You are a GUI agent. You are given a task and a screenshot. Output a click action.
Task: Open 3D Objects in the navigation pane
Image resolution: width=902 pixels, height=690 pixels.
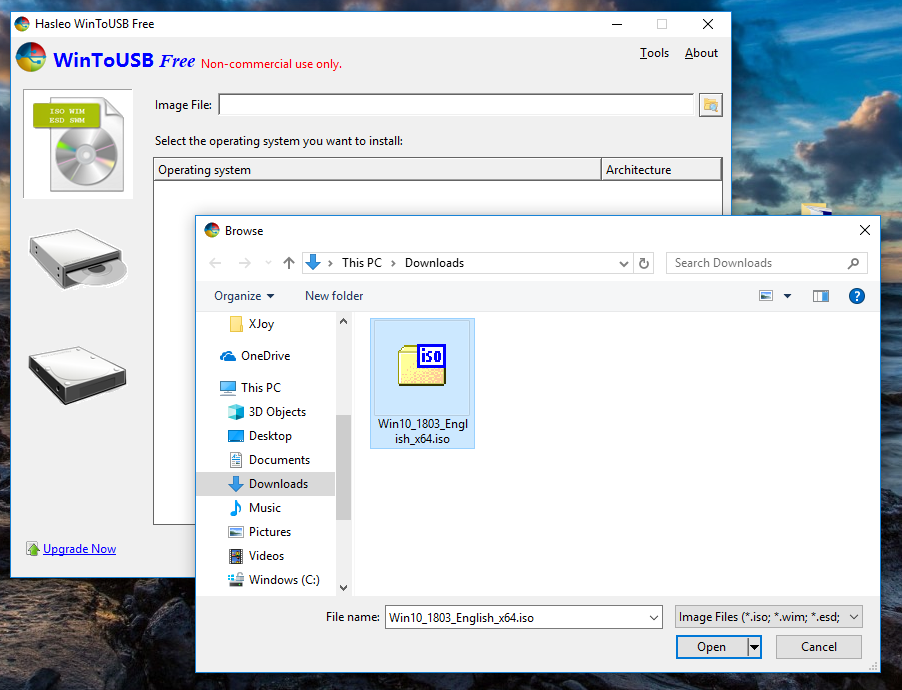pos(267,412)
